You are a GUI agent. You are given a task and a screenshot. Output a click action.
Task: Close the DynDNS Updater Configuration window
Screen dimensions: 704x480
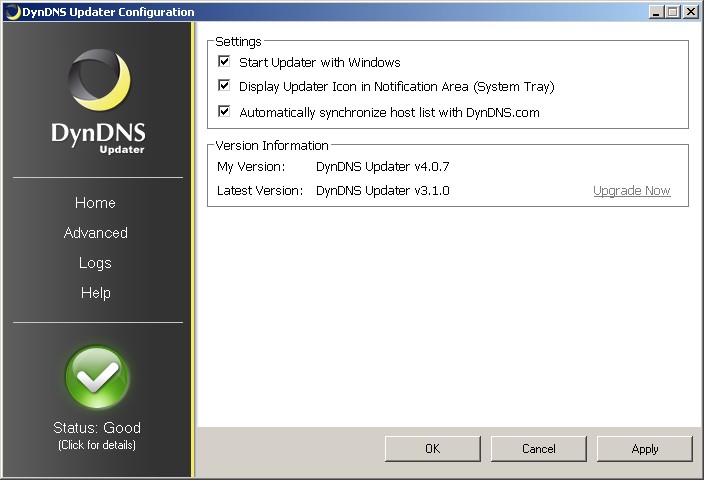(x=691, y=12)
